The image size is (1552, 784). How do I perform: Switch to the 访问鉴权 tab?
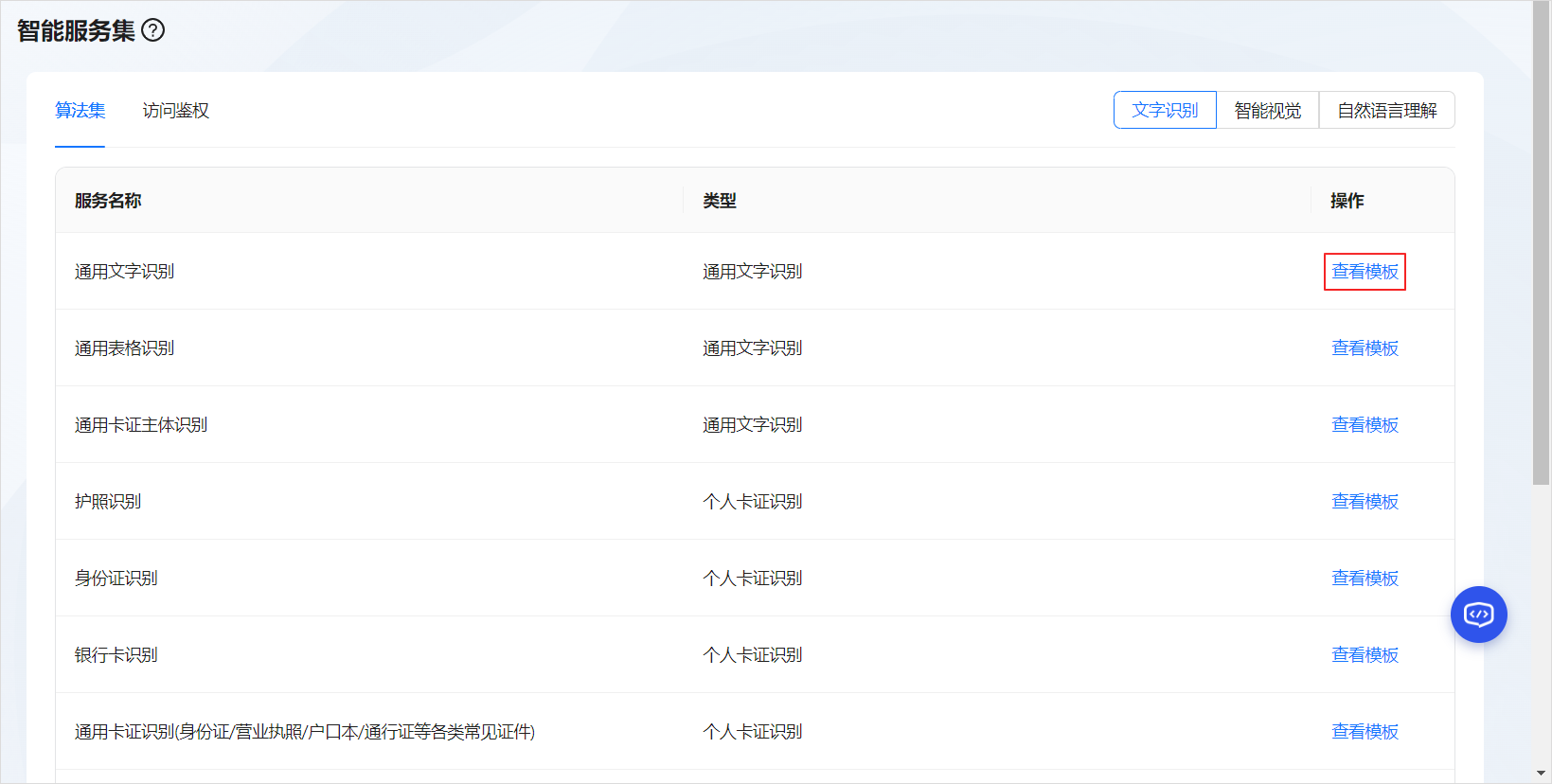coord(176,111)
